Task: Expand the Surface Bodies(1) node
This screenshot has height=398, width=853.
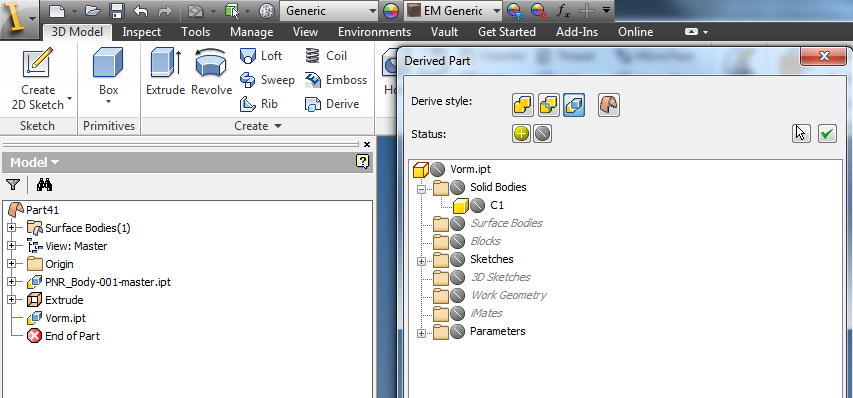Action: (x=12, y=228)
